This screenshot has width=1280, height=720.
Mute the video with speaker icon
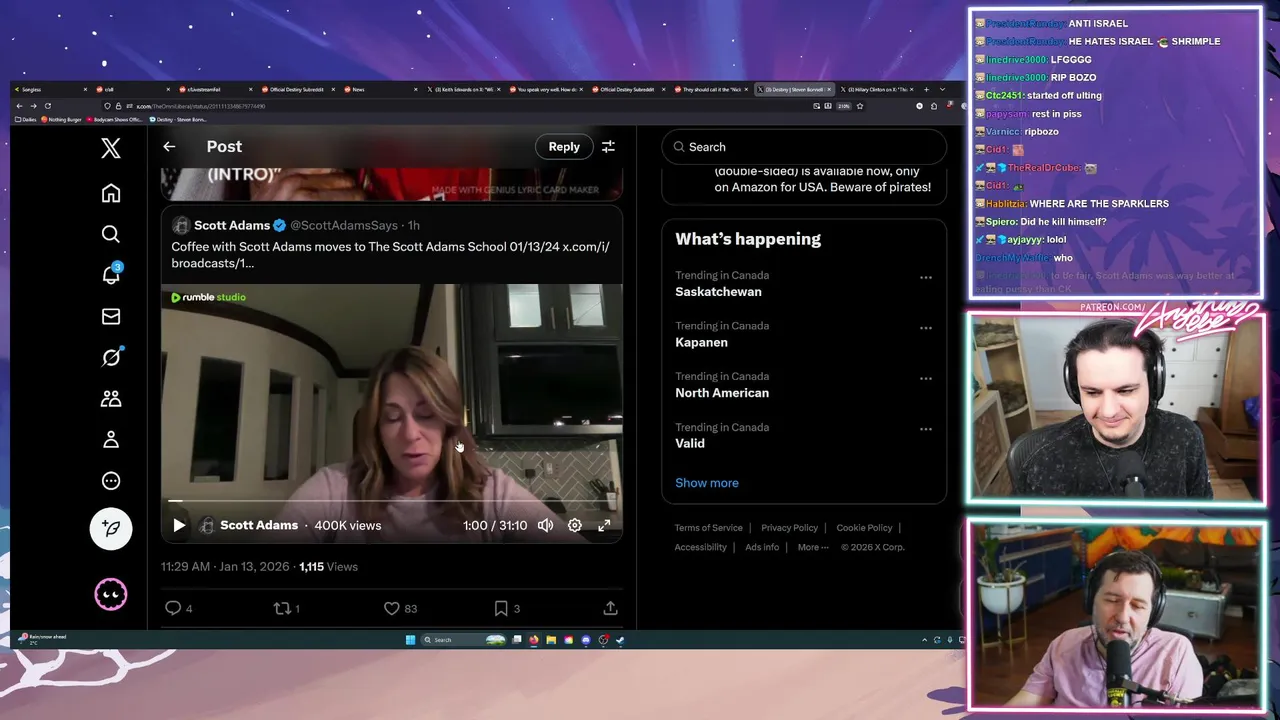point(545,525)
